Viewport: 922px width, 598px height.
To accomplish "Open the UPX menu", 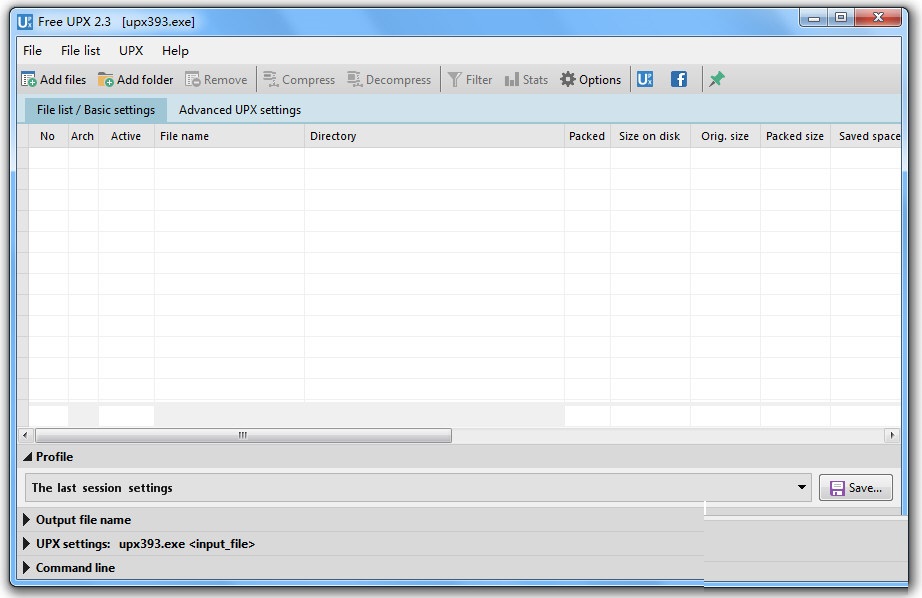I will click(130, 50).
